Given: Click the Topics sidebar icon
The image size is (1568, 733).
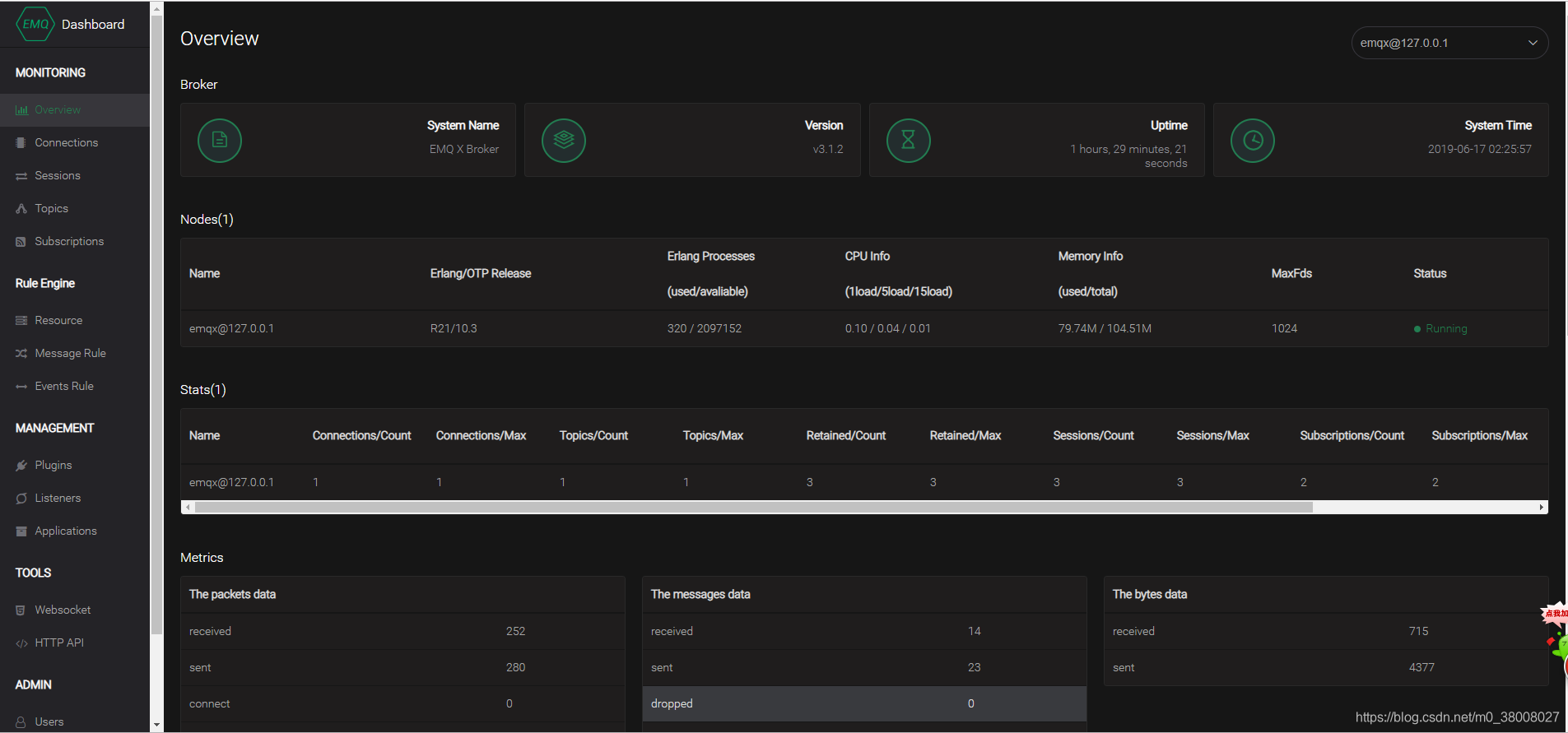Looking at the screenshot, I should coord(21,209).
